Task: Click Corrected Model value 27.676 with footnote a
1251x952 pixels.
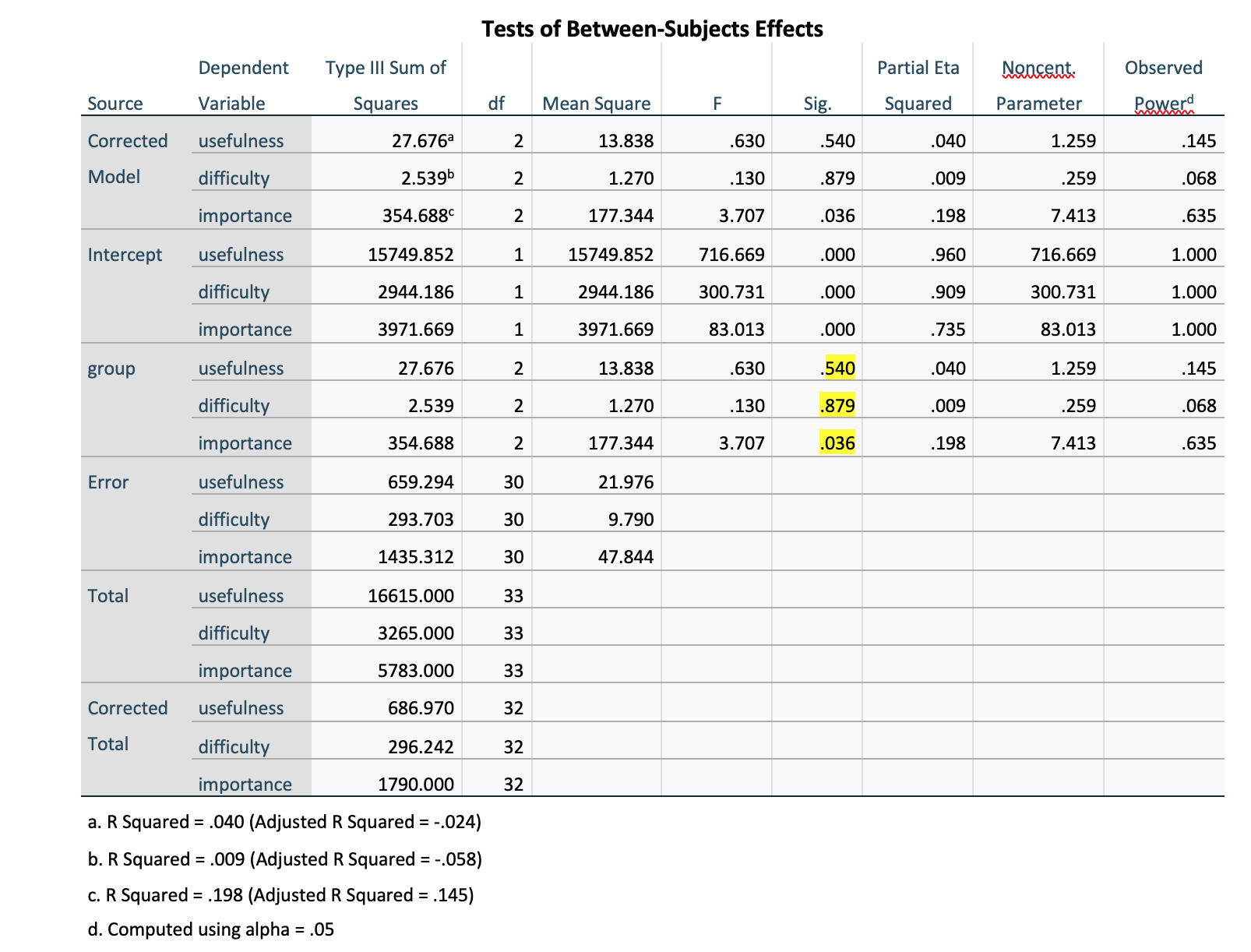Action: click(423, 141)
